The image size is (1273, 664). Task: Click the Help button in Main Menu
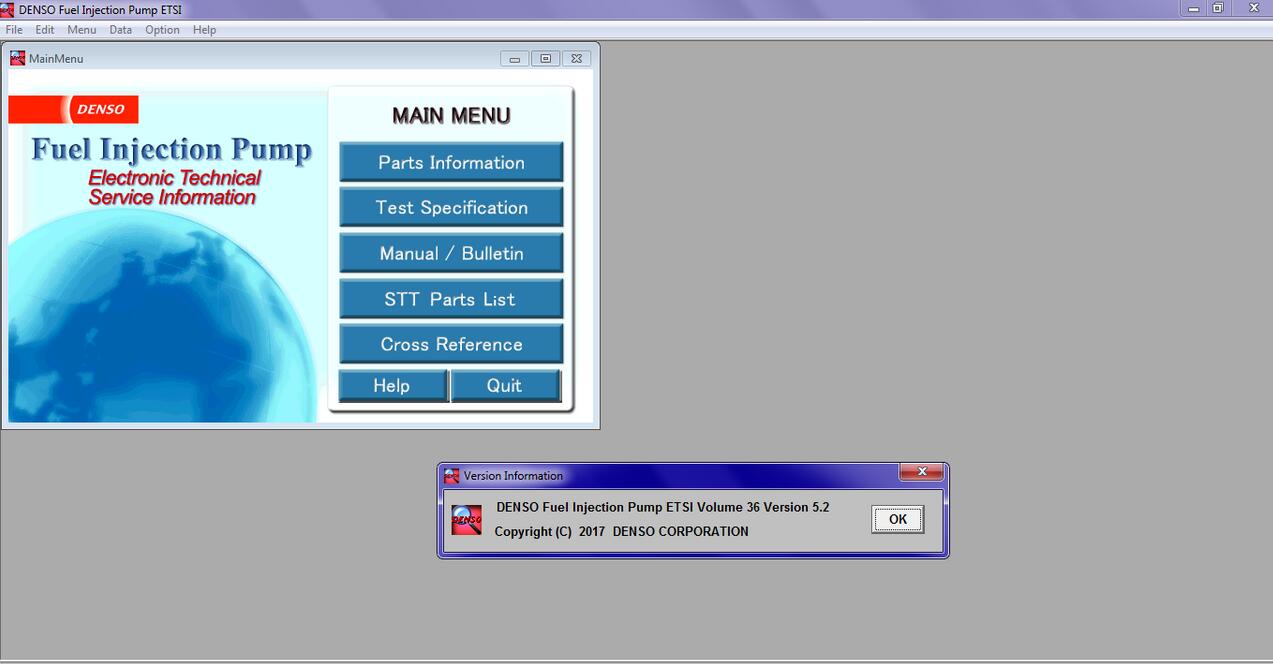pyautogui.click(x=392, y=386)
